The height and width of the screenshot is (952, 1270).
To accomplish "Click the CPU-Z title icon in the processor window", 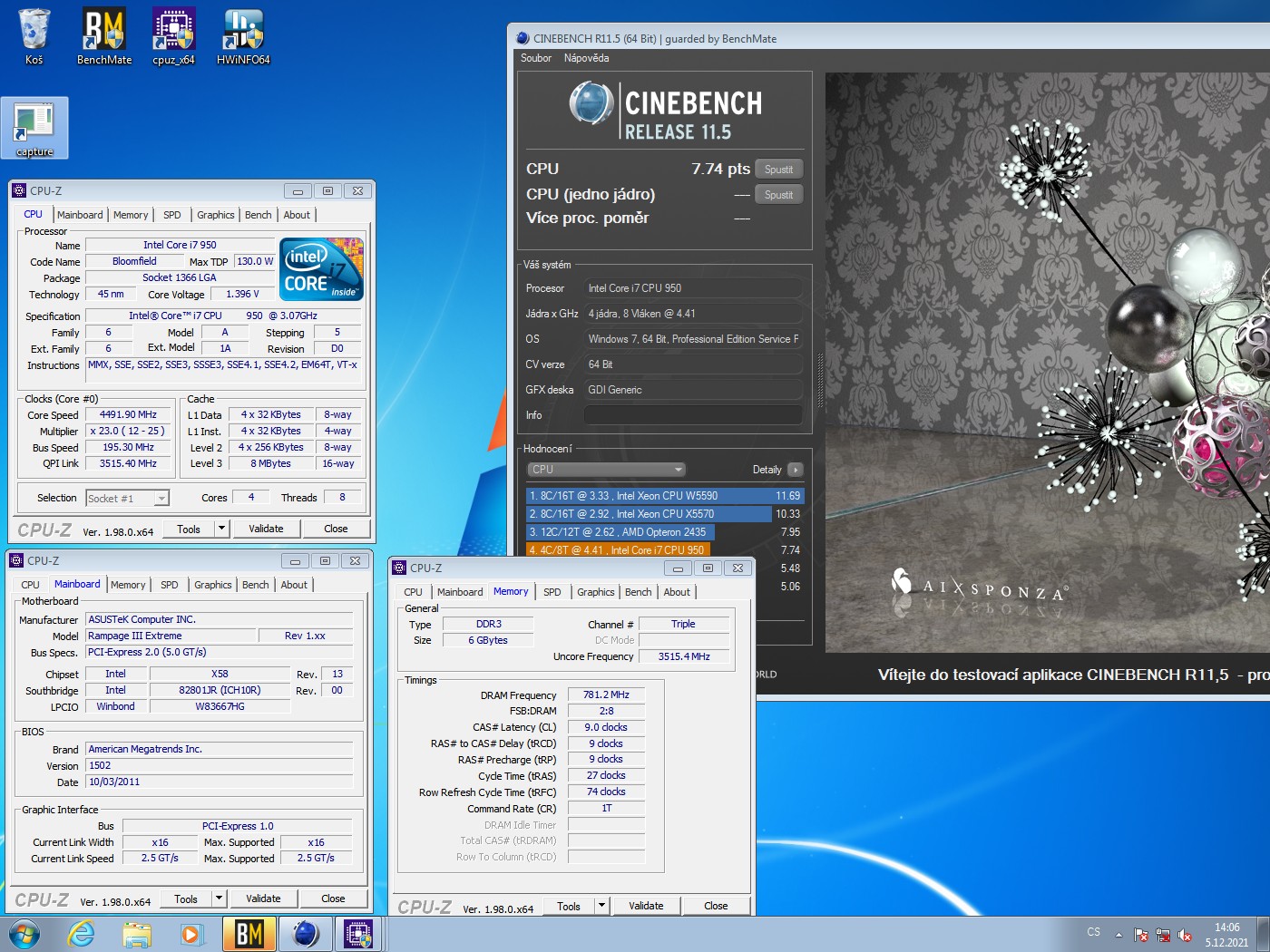I will (x=19, y=190).
